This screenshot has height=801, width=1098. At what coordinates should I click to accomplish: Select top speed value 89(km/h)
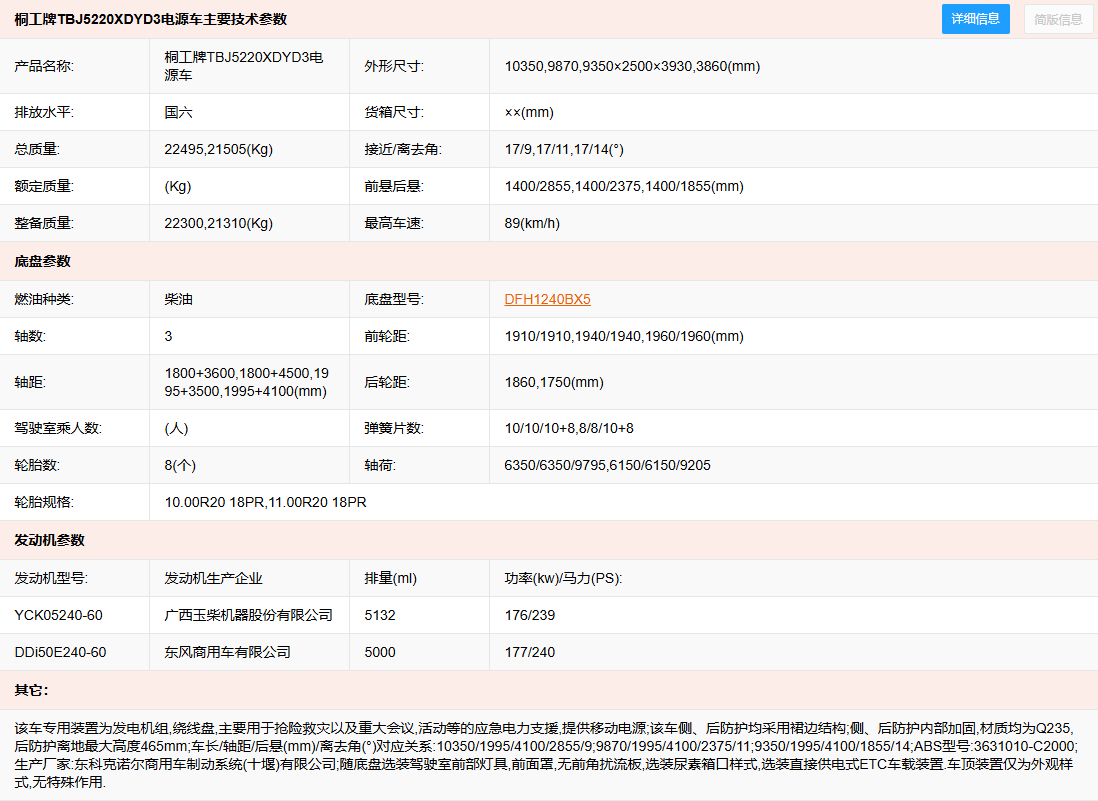pos(532,223)
